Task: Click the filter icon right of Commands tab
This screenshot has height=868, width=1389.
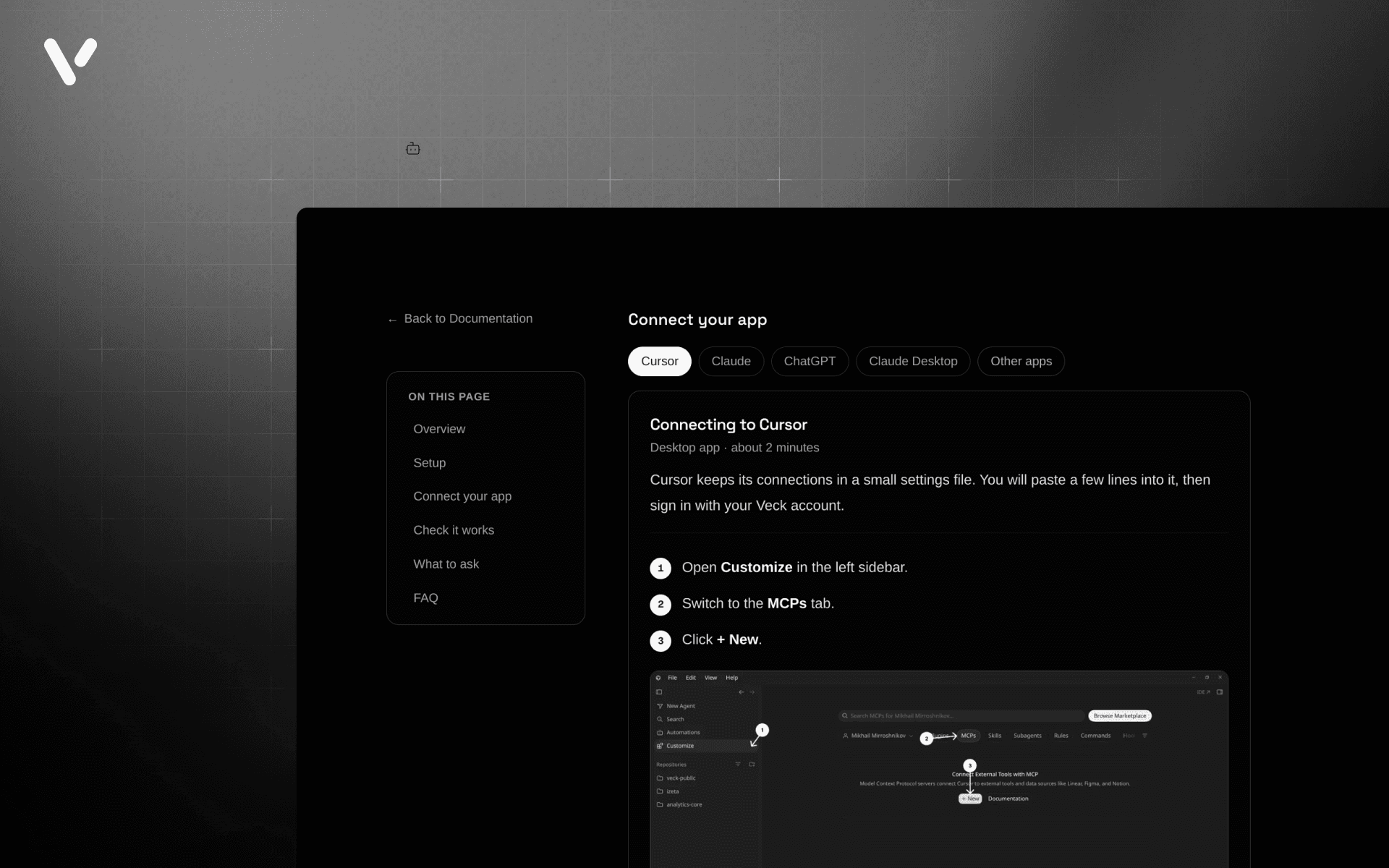Action: (x=1144, y=736)
